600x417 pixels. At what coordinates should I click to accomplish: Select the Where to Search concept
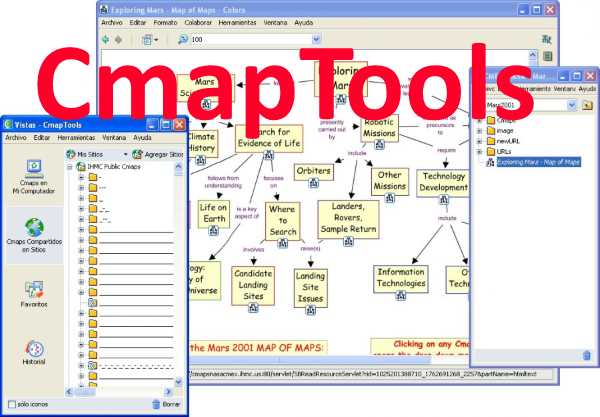click(x=282, y=221)
